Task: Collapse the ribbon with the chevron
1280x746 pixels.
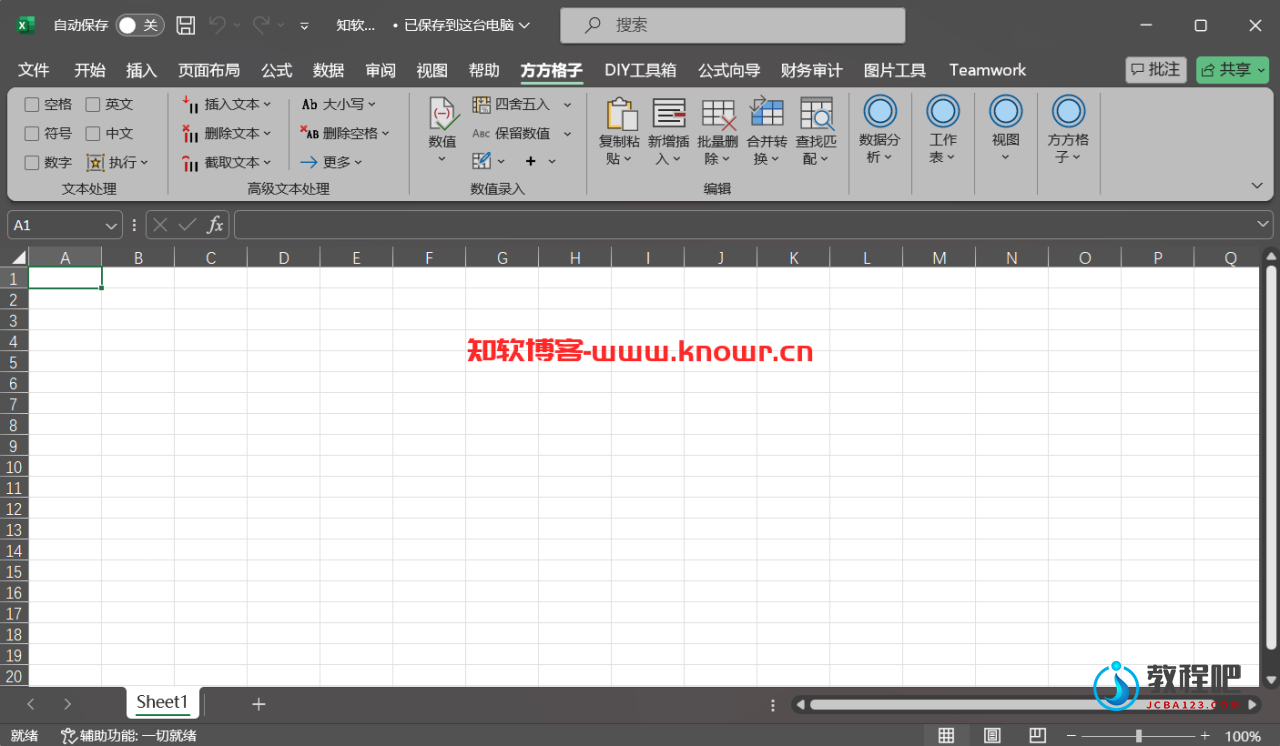Action: coord(1257,185)
